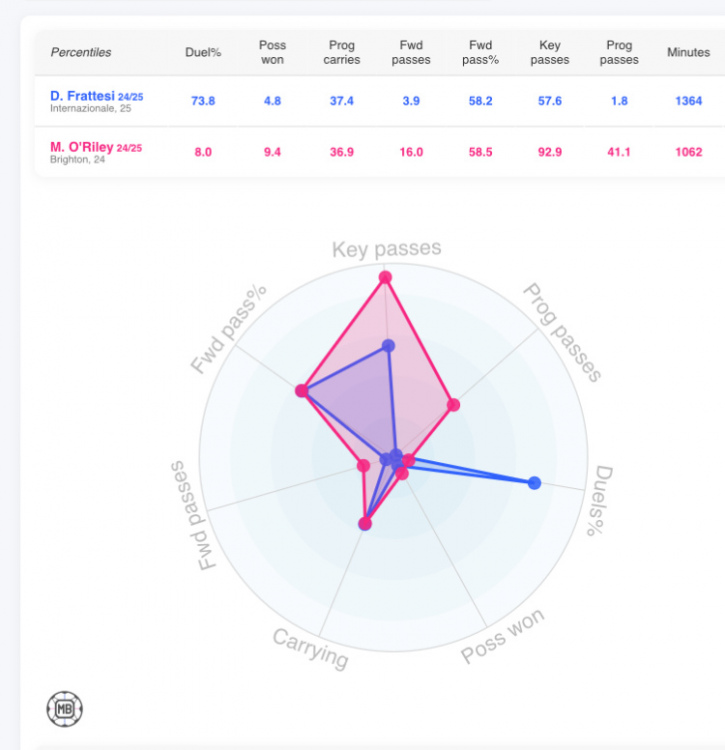Click the Duel% column header
725x750 pixels.
203,52
